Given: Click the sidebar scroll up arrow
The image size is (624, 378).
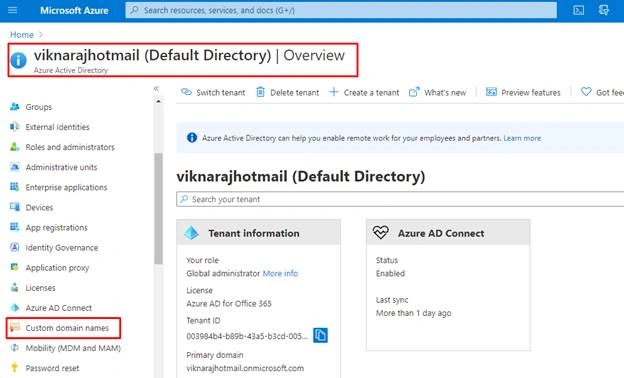Looking at the screenshot, I should [x=158, y=101].
